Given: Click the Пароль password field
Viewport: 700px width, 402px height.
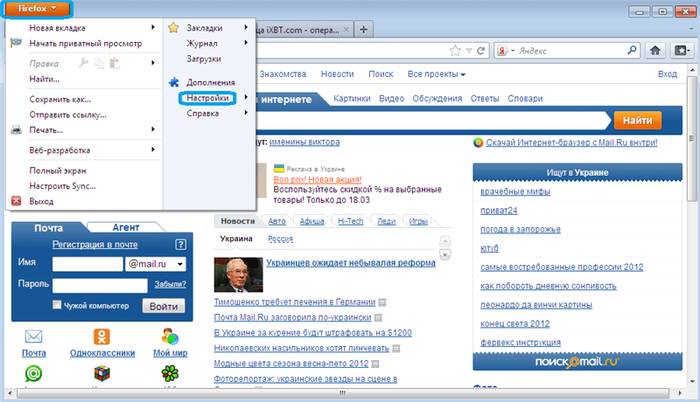Looking at the screenshot, I should click(100, 285).
